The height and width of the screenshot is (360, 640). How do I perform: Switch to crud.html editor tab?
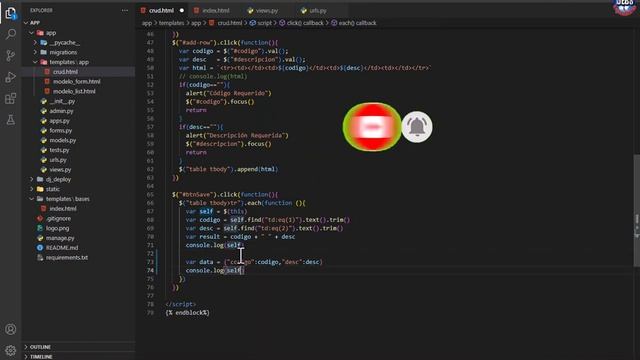[x=161, y=10]
